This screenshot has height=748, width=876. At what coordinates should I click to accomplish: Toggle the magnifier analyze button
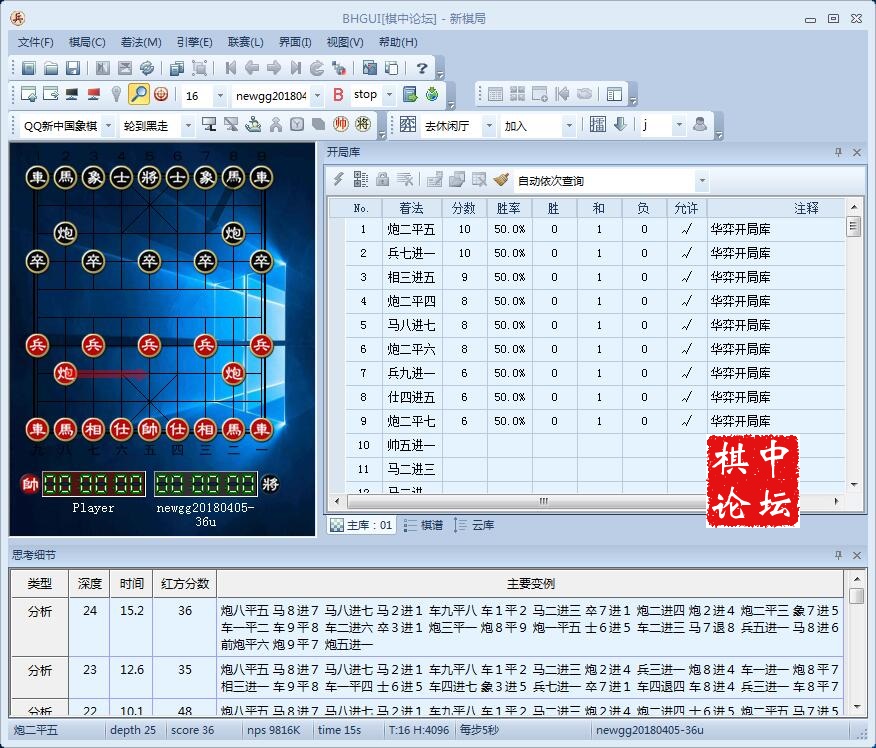coord(139,94)
